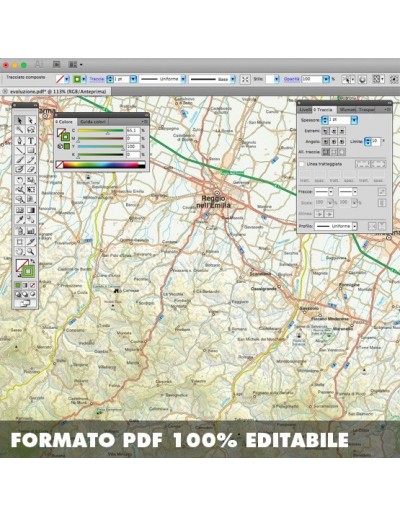This screenshot has height=517, width=400.
Task: Select the Hand tool
Action: click(20, 251)
